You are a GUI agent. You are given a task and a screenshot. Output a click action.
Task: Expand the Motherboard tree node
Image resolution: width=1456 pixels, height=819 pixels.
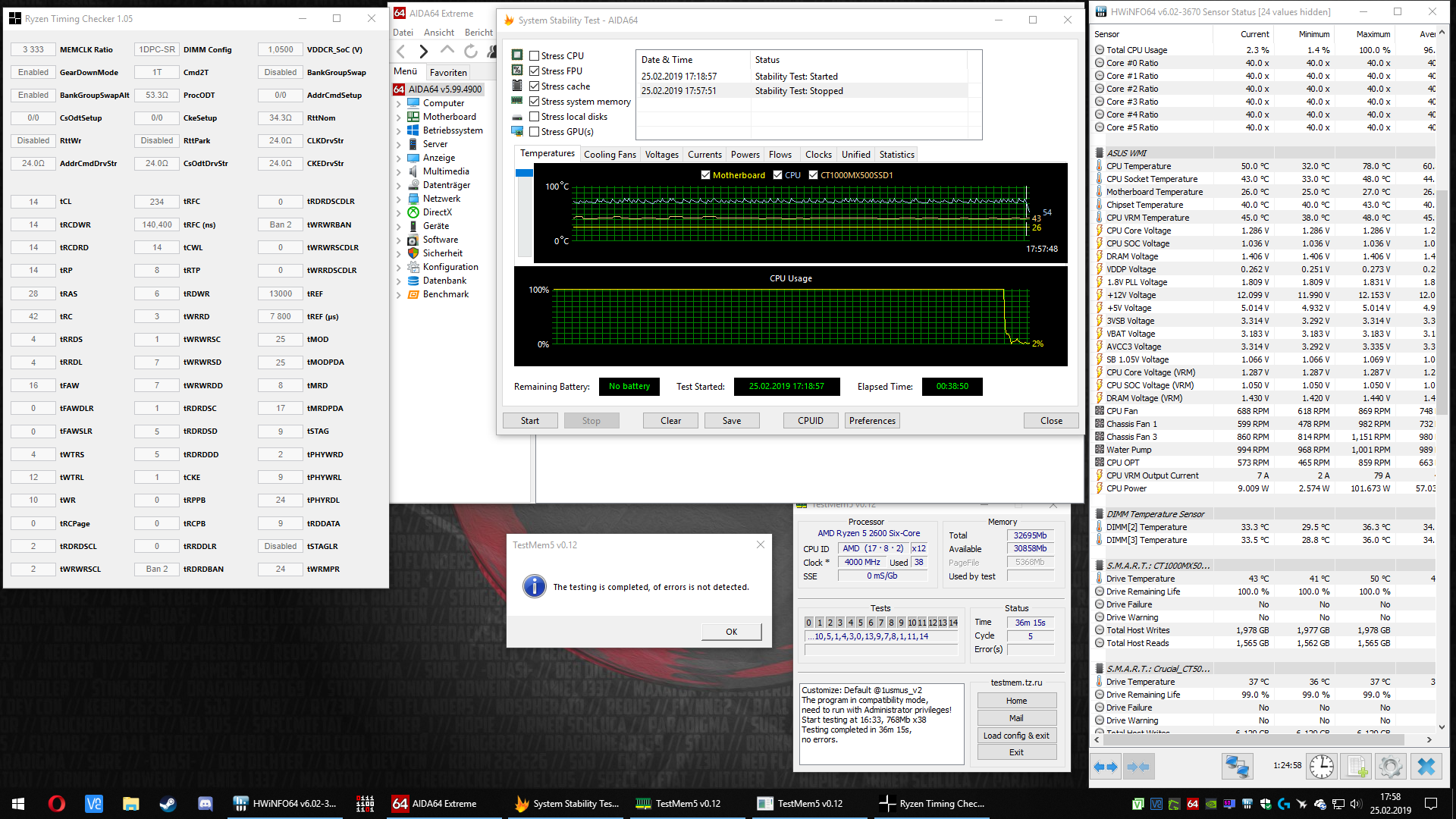tap(399, 118)
